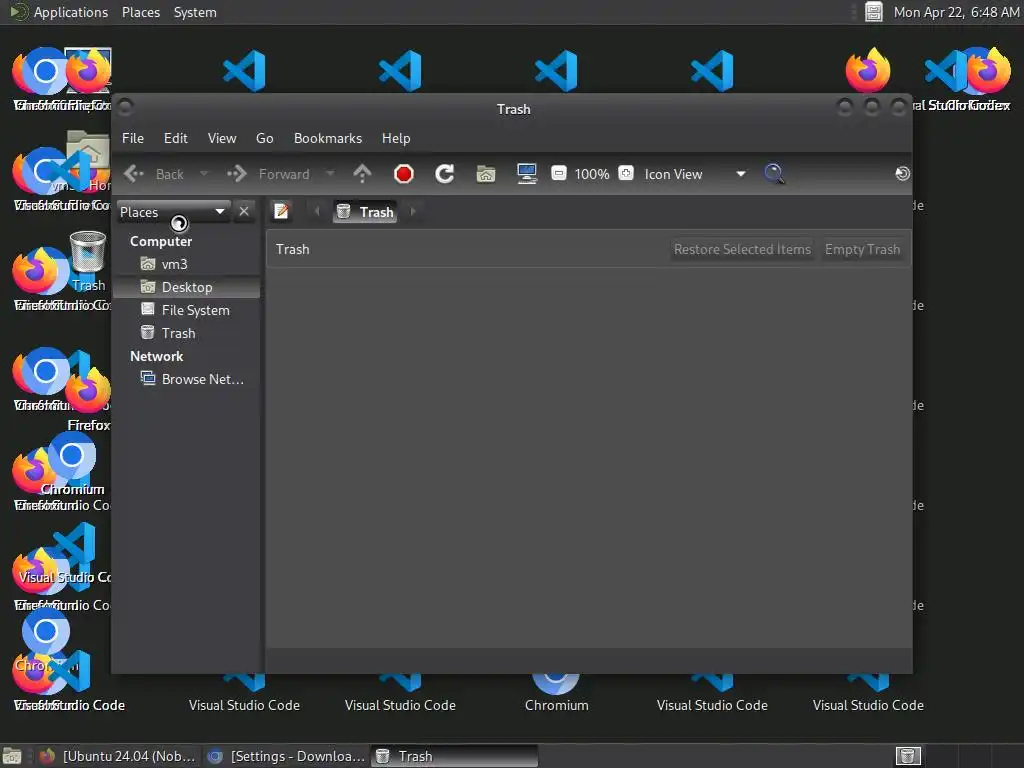Close the side pane with X
This screenshot has height=768, width=1024.
point(244,212)
